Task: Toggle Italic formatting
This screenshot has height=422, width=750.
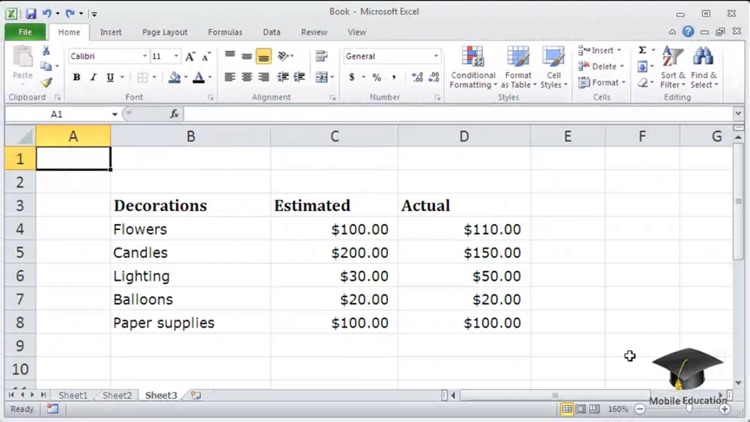Action: tap(93, 77)
